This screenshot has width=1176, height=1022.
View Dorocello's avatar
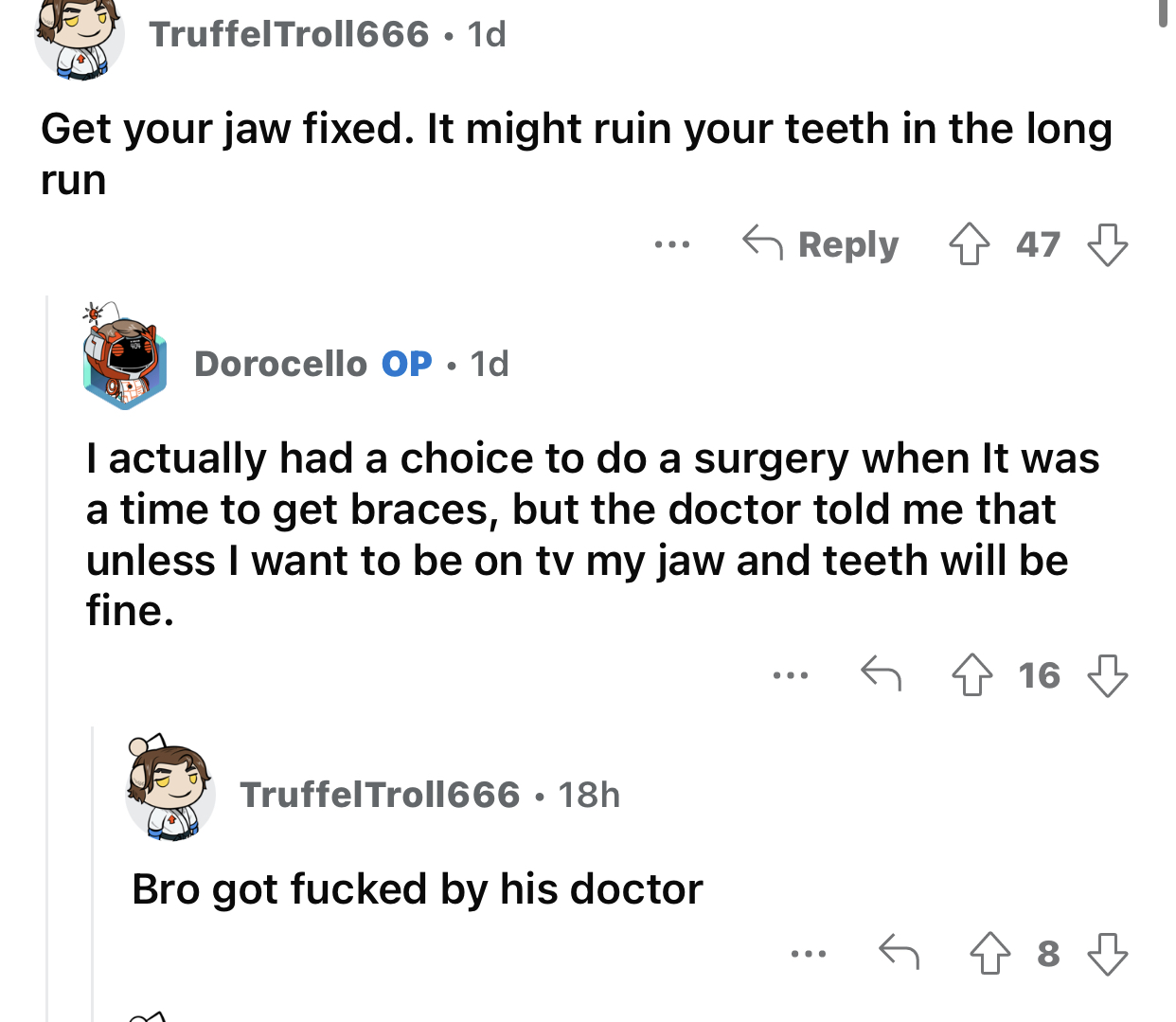click(124, 358)
